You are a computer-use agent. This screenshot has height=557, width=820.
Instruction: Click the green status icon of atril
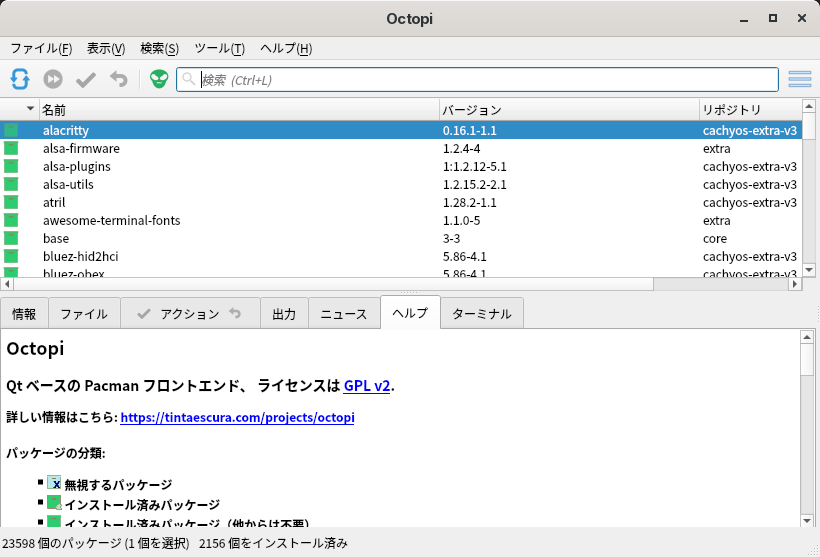[11, 202]
